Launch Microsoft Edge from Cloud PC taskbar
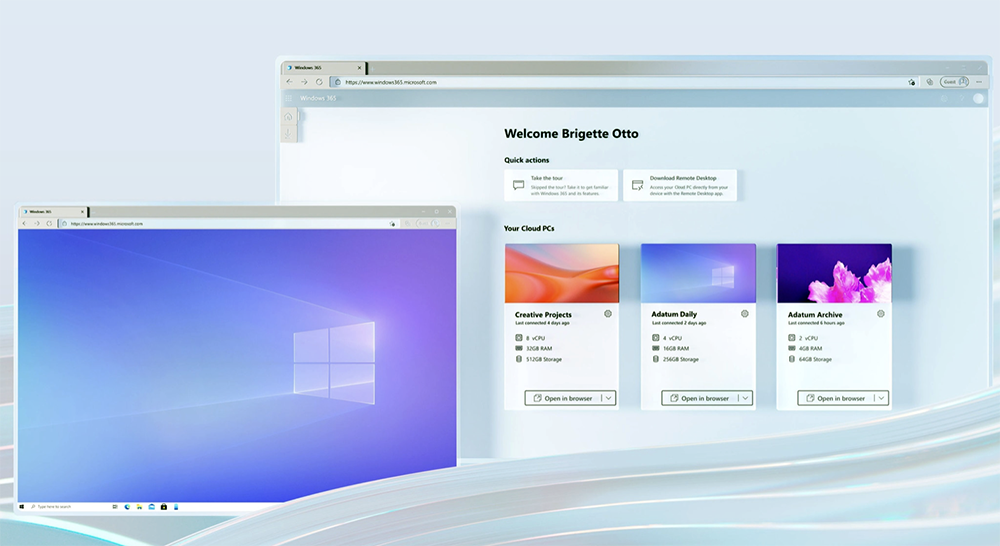 127,506
